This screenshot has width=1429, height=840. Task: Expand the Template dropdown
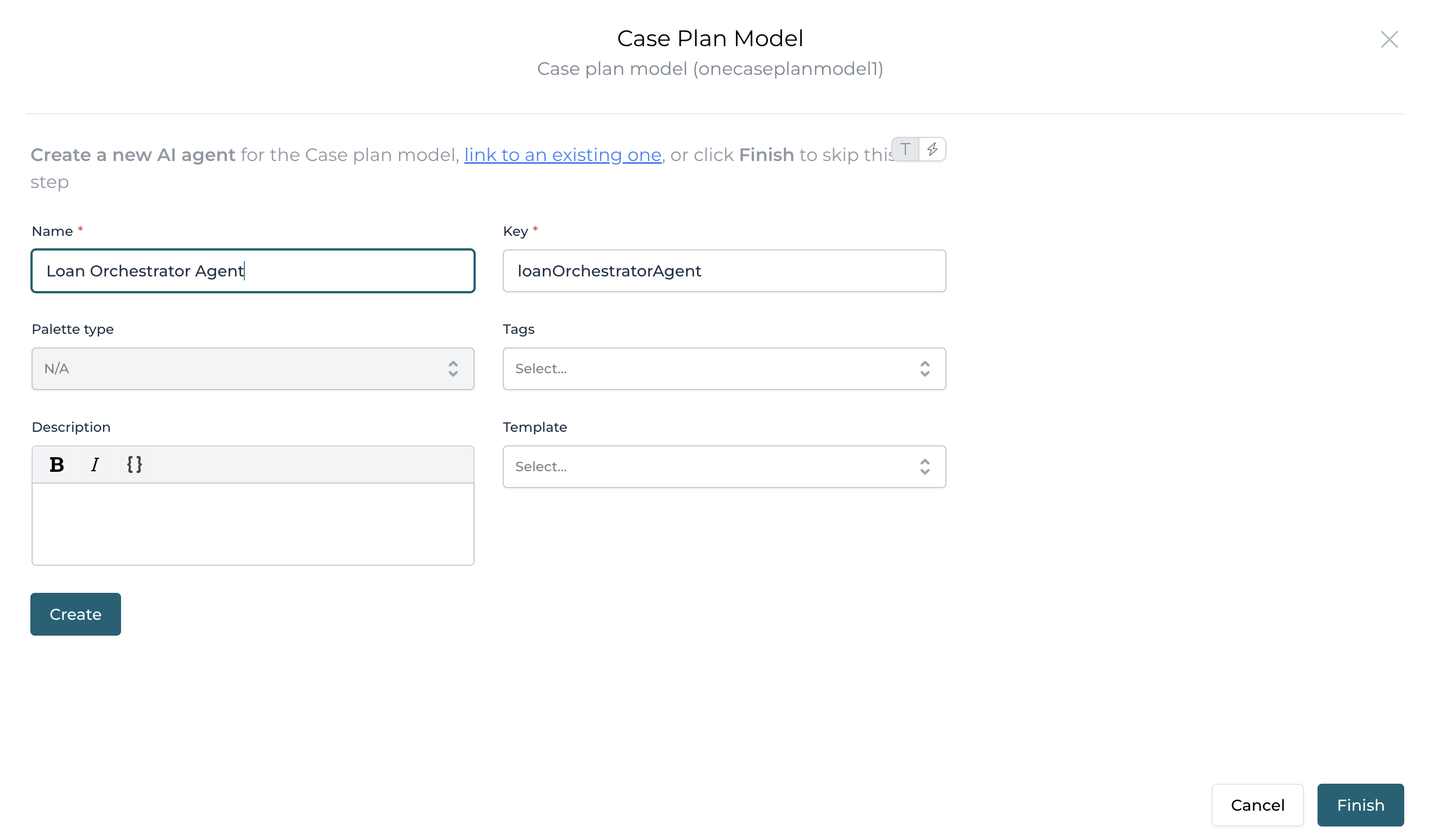(x=724, y=466)
